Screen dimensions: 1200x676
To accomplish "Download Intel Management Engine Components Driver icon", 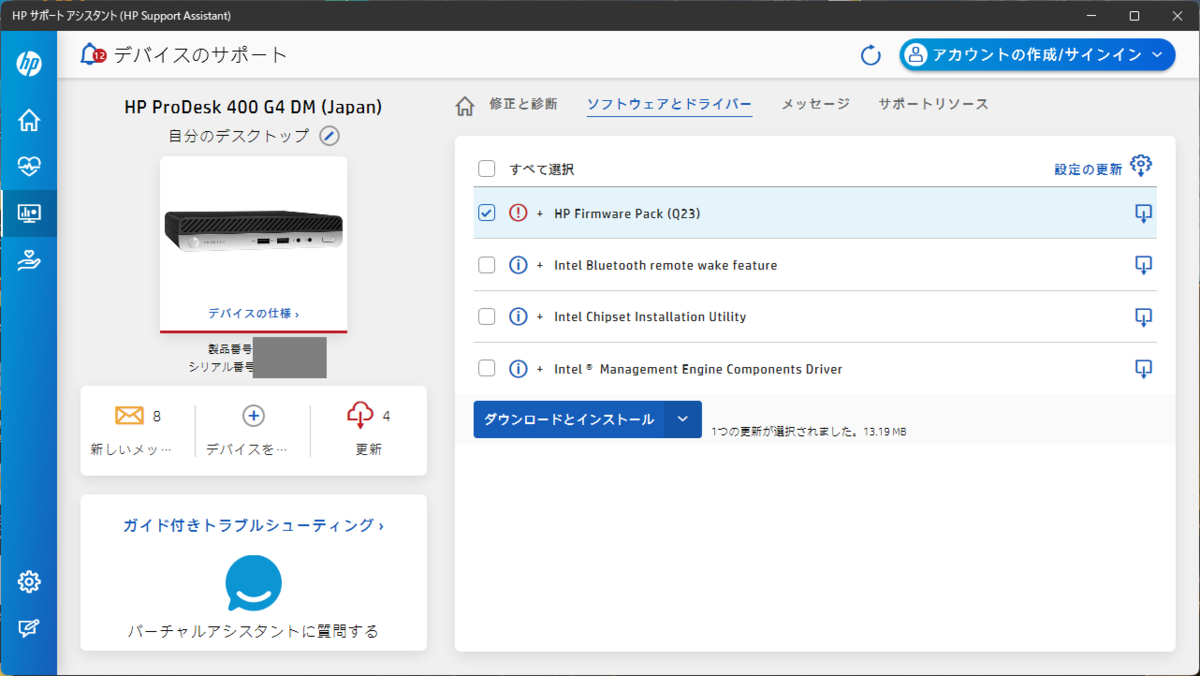I will (1144, 369).
